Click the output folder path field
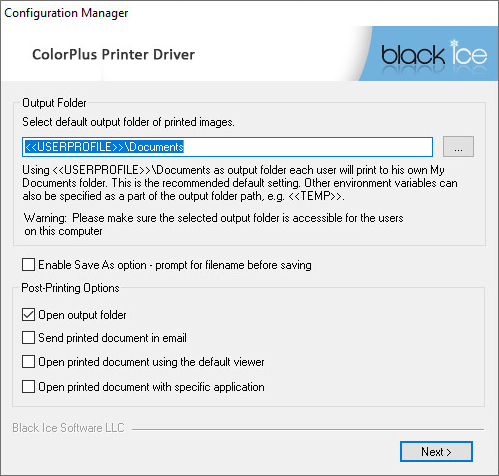The width and height of the screenshot is (499, 476). click(227, 147)
